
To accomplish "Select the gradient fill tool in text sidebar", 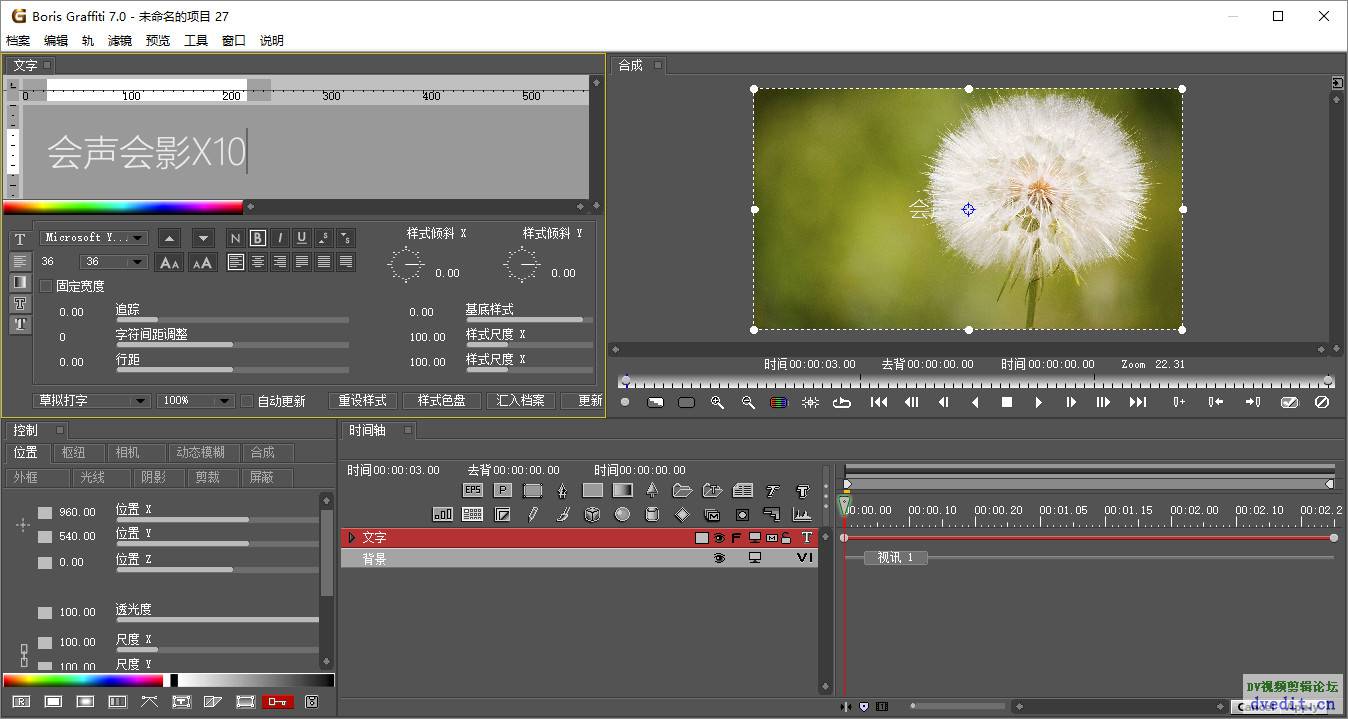I will [19, 282].
